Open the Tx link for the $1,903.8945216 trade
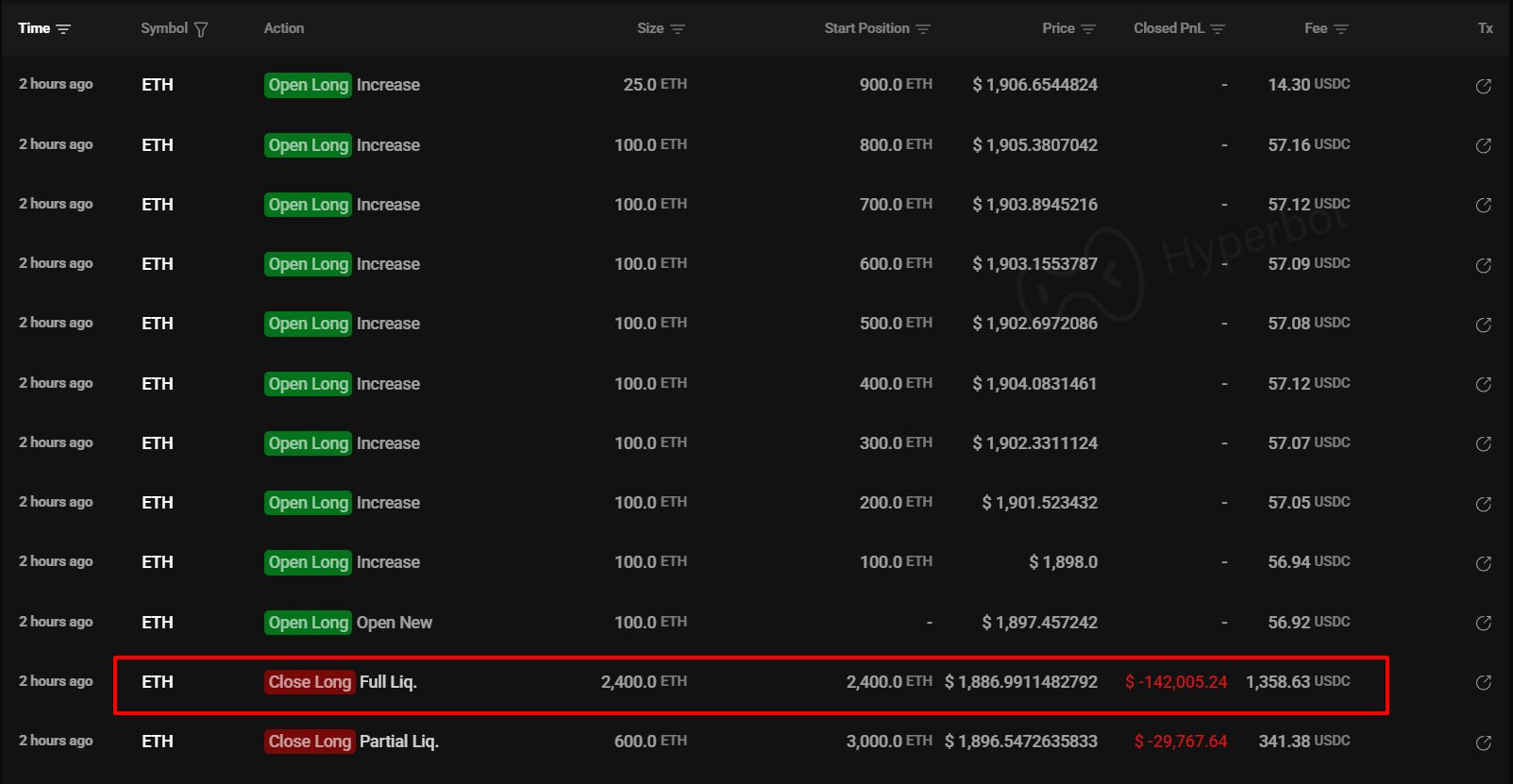The height and width of the screenshot is (784, 1513). point(1484,205)
